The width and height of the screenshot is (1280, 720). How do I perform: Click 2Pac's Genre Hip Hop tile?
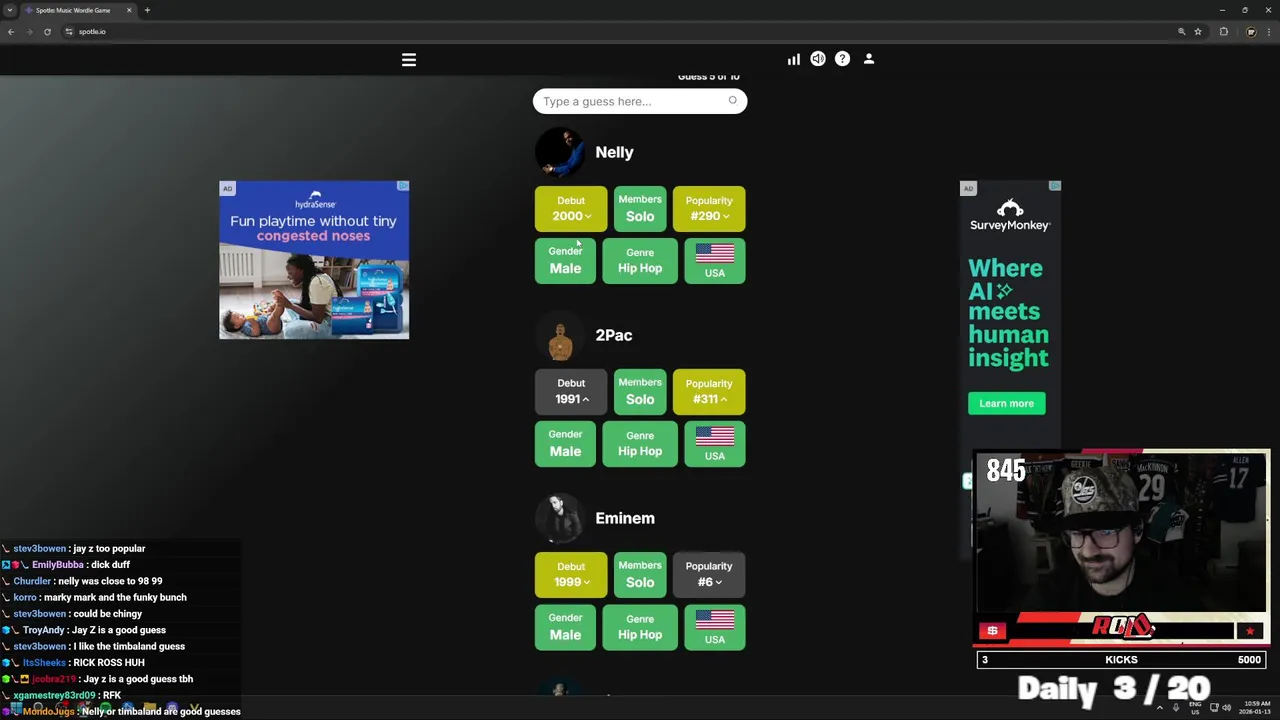(640, 444)
